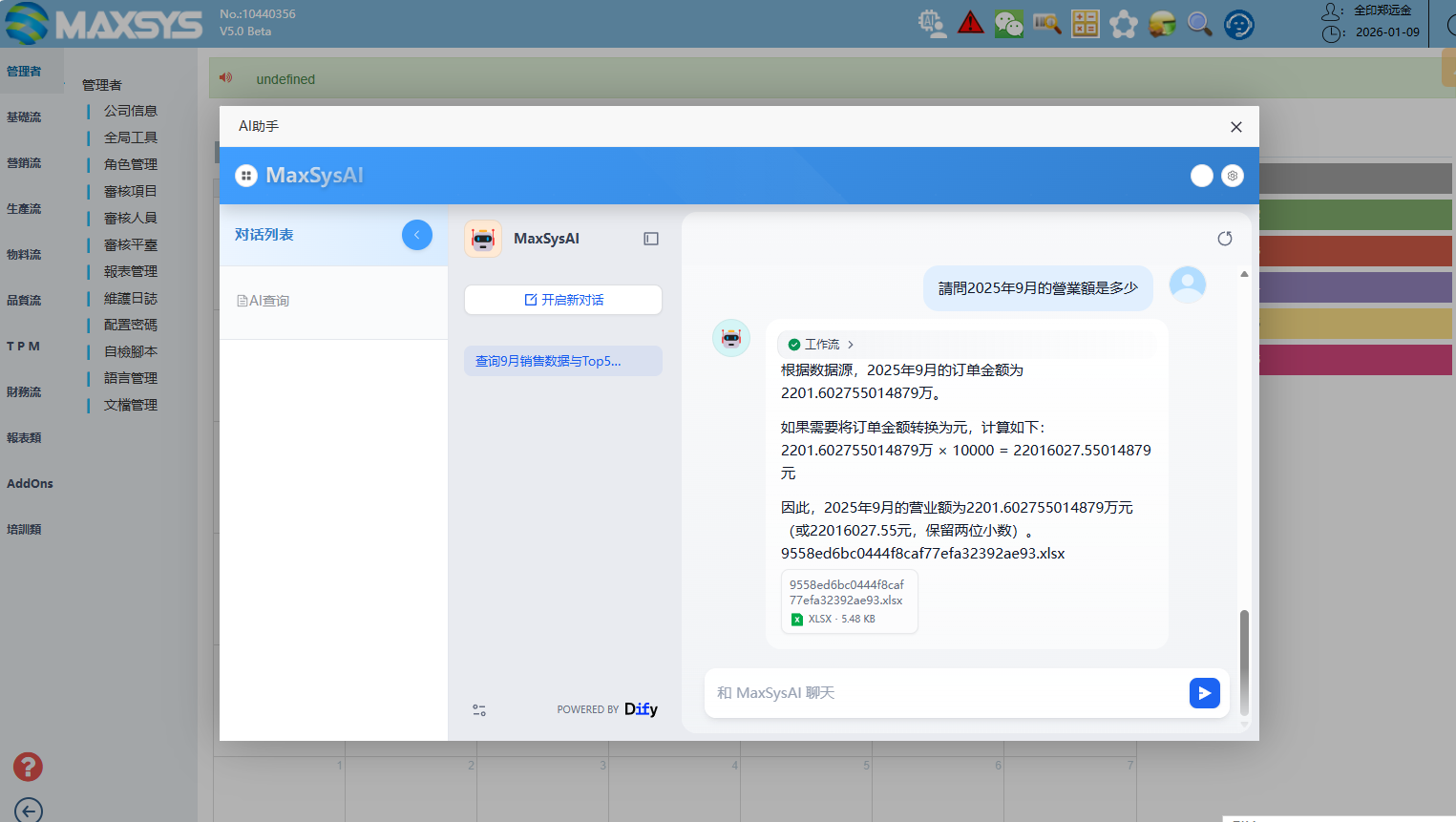The width and height of the screenshot is (1456, 822).
Task: Open the AI assistant icon in top toolbar
Action: [932, 23]
